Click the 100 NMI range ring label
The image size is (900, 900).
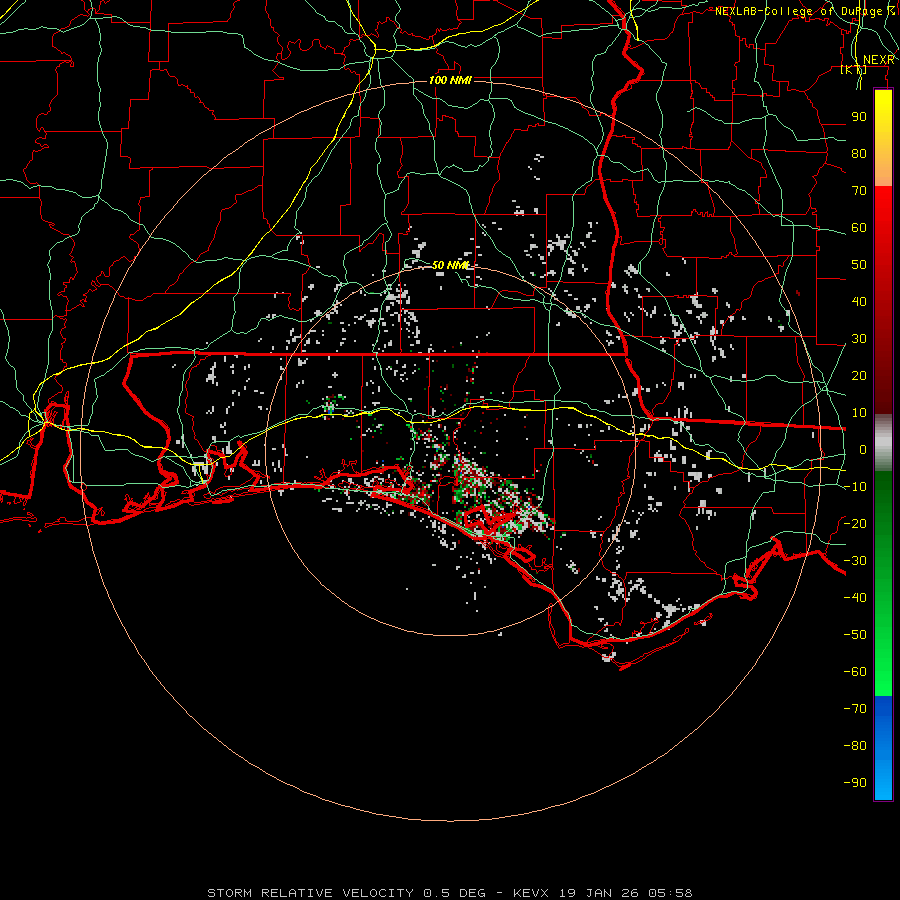coord(450,80)
